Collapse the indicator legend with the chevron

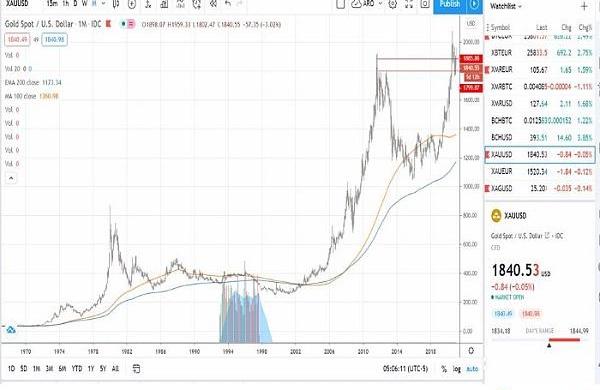pyautogui.click(x=11, y=178)
